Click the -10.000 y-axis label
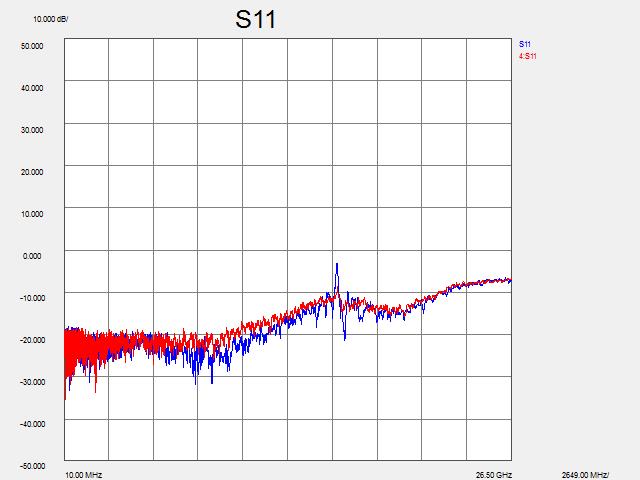The height and width of the screenshot is (480, 640). coord(31,297)
